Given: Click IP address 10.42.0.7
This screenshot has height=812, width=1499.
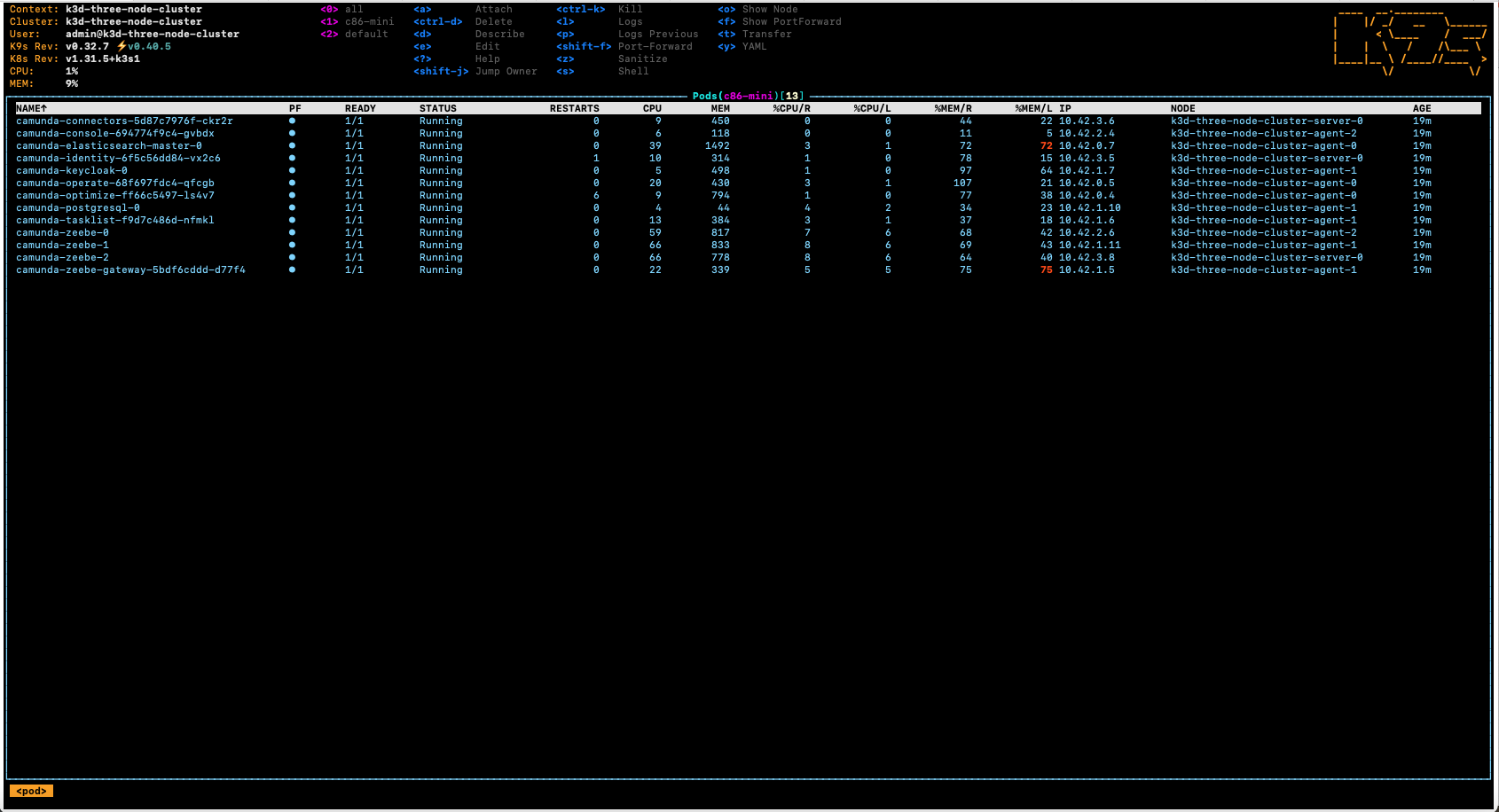Looking at the screenshot, I should point(1087,145).
